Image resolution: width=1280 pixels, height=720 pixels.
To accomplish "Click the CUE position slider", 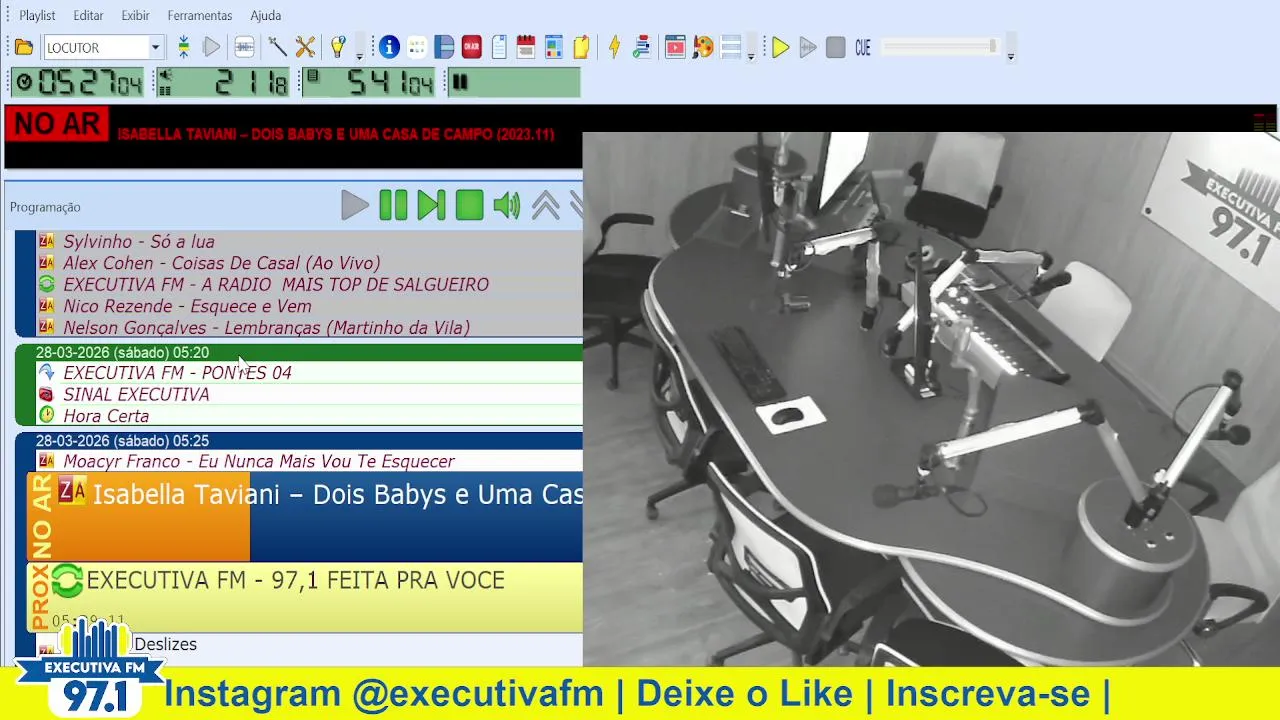I will point(941,47).
